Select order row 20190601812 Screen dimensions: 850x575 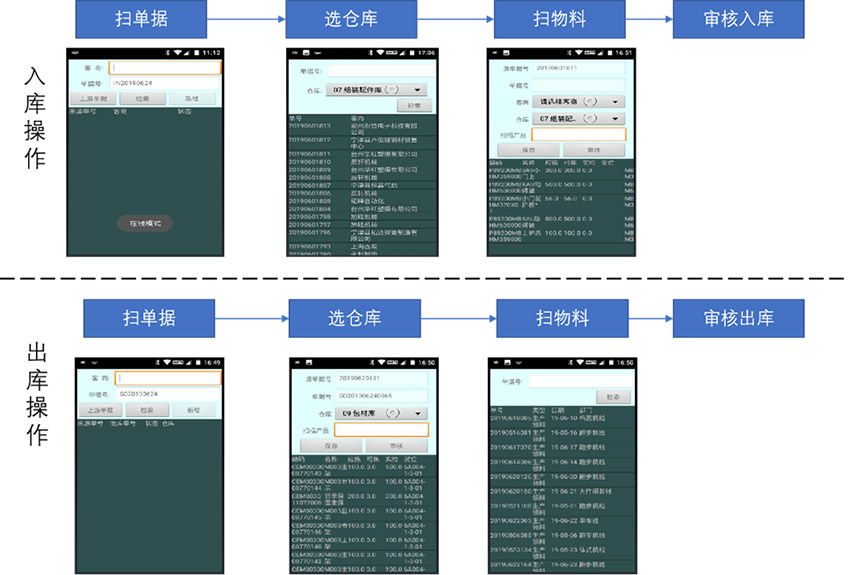pyautogui.click(x=362, y=143)
